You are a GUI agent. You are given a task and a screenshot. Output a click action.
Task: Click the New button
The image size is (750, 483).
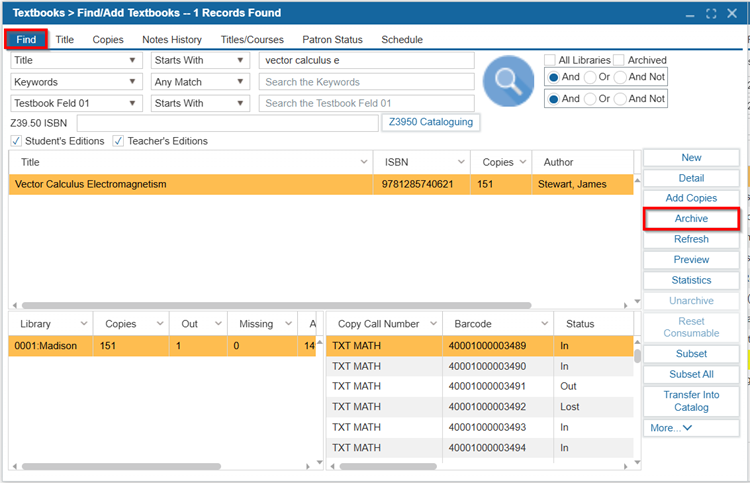(691, 158)
